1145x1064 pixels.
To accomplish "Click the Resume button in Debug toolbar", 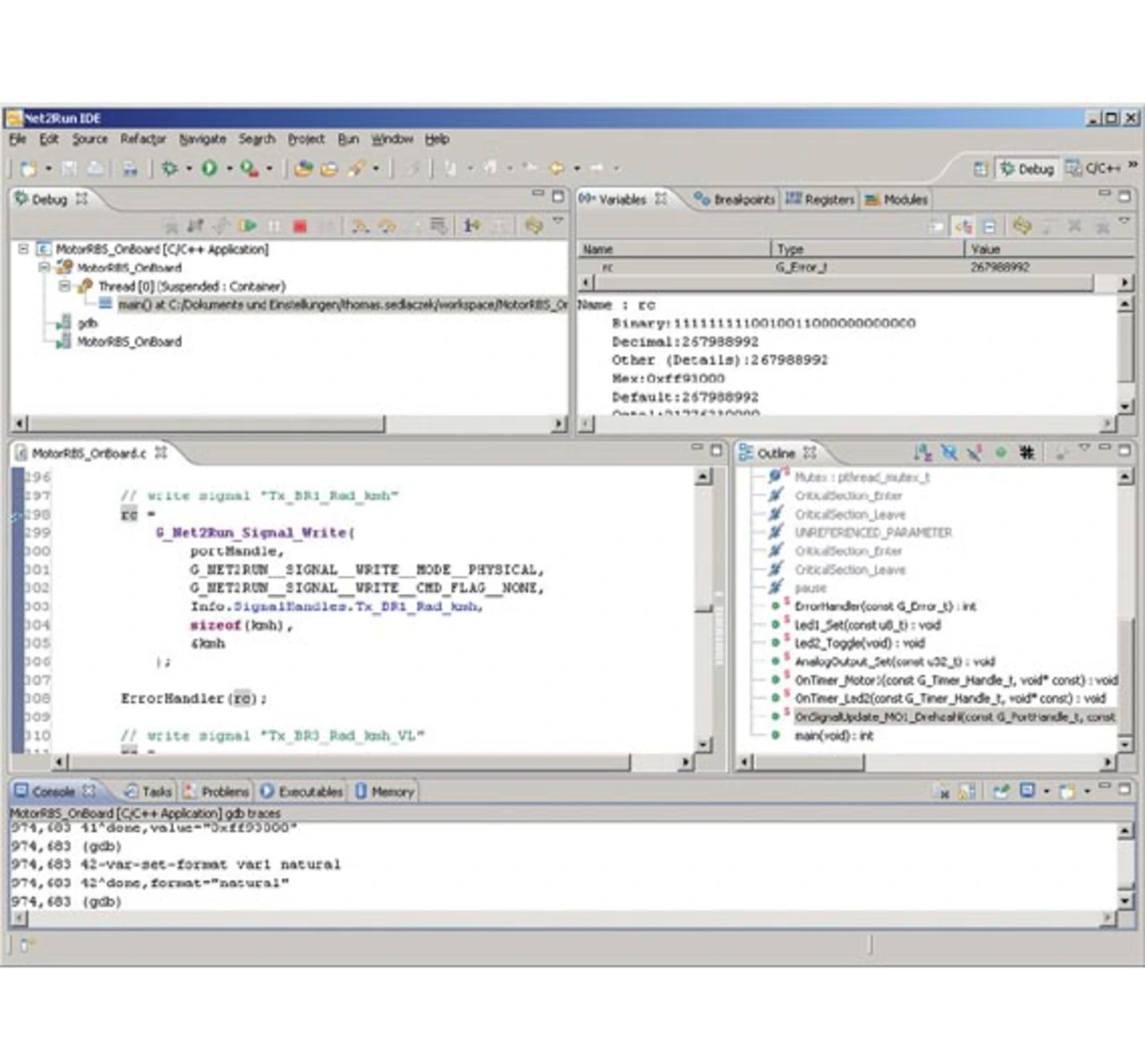I will [x=248, y=226].
